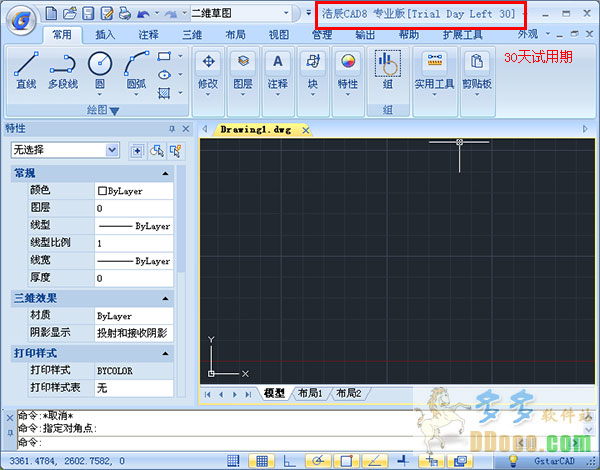Switch to the 插入 ribbon tab
Screen dimensions: 600x470
point(105,35)
